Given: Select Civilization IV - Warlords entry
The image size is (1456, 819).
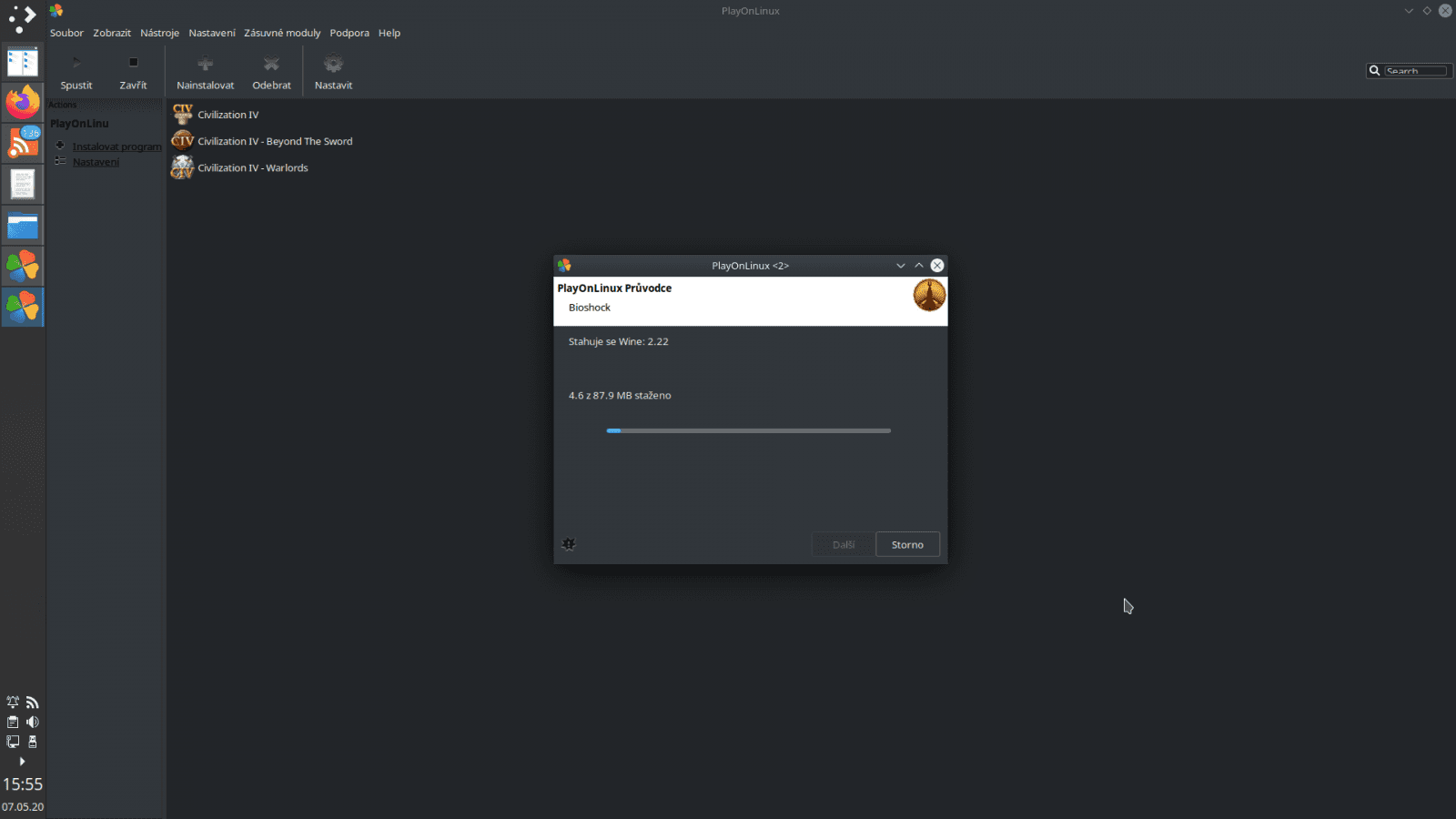Looking at the screenshot, I should (253, 167).
